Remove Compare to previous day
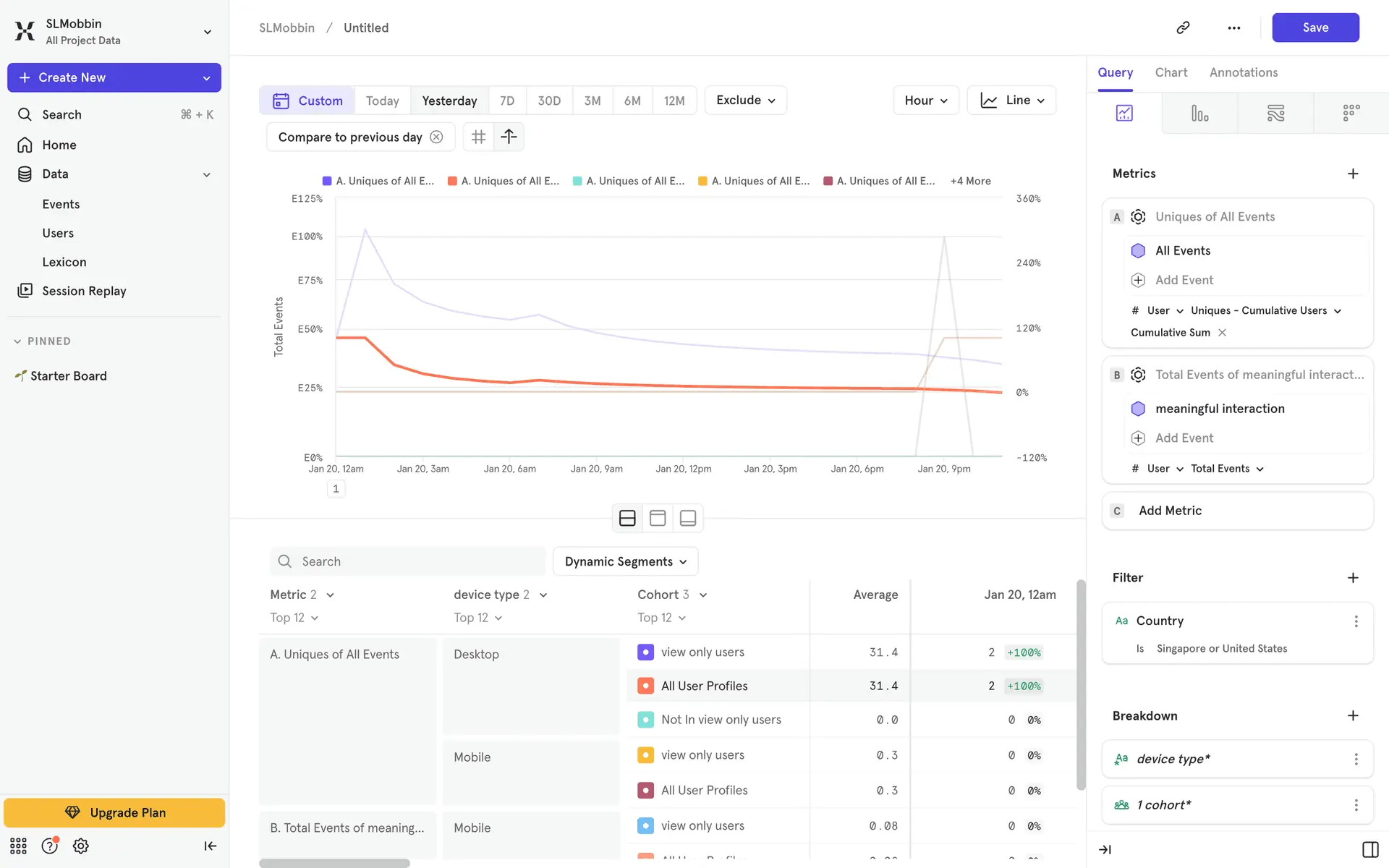 pos(436,137)
